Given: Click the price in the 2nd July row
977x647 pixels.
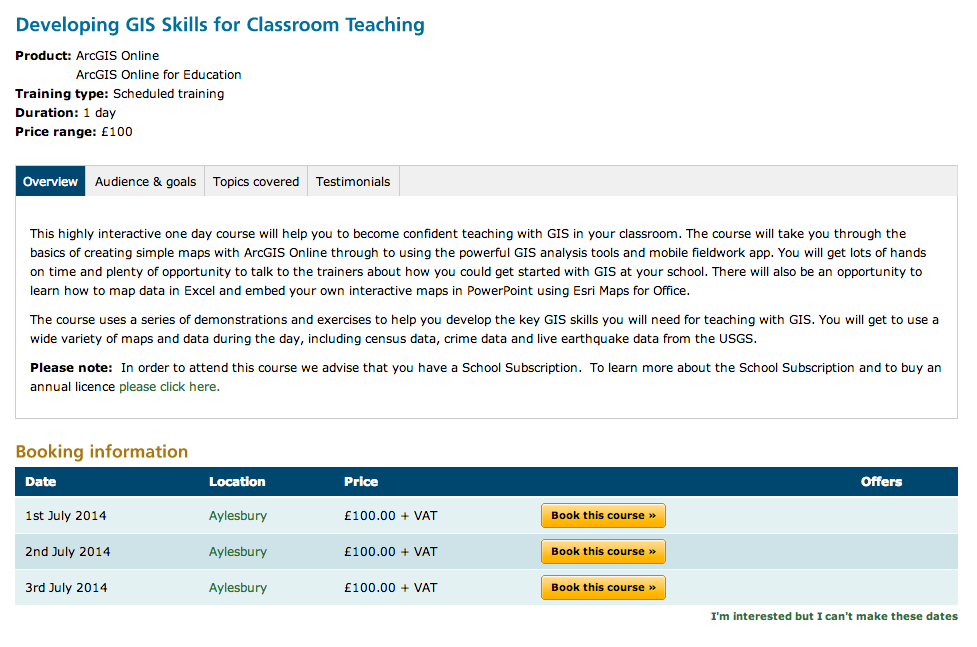Looking at the screenshot, I should click(391, 552).
